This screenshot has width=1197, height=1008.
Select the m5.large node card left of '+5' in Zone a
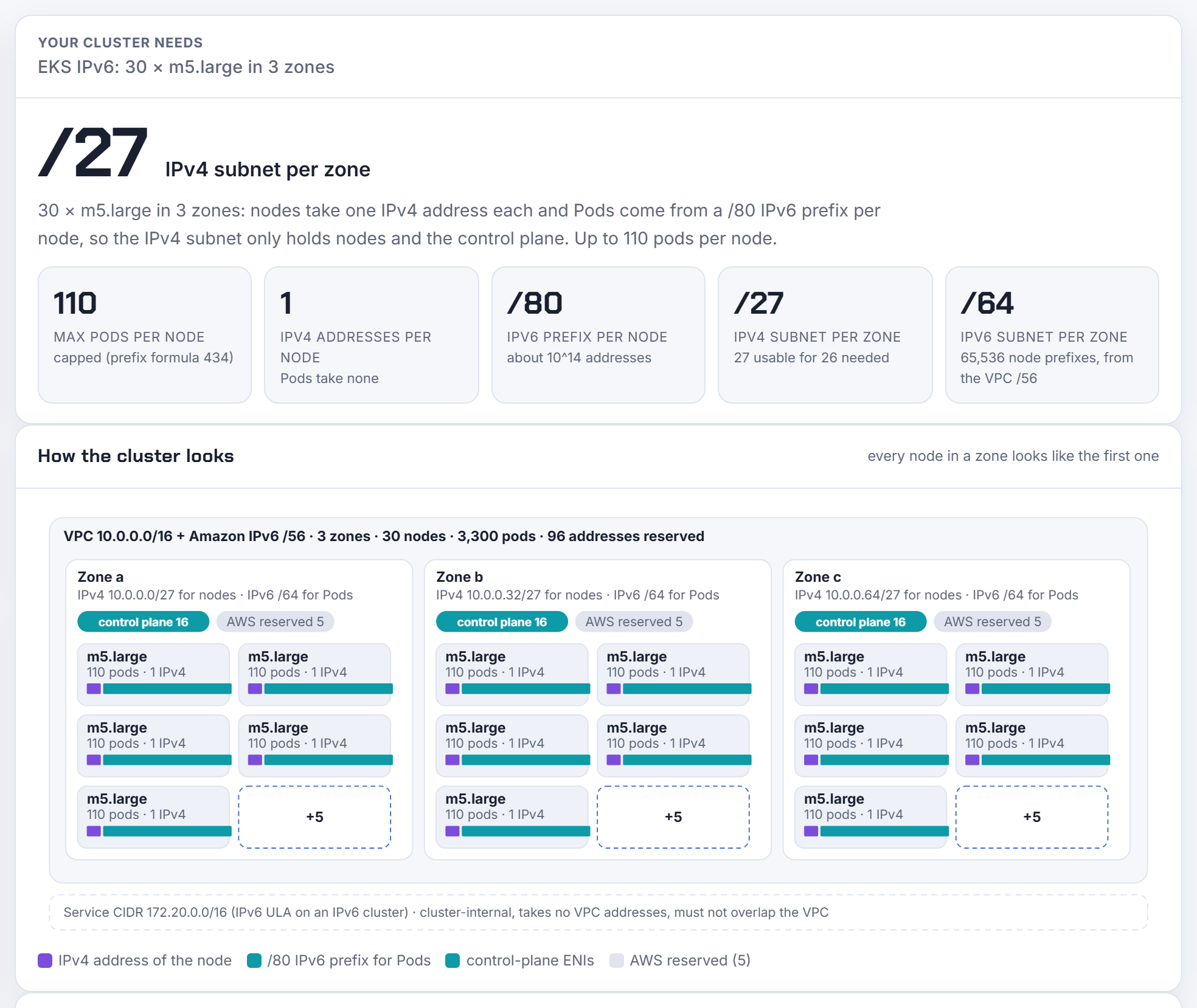point(153,816)
